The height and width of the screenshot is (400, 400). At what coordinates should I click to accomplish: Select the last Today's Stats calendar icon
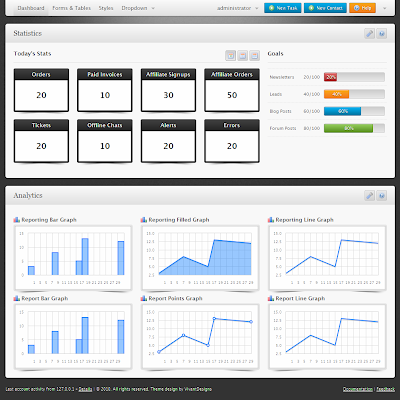(255, 55)
